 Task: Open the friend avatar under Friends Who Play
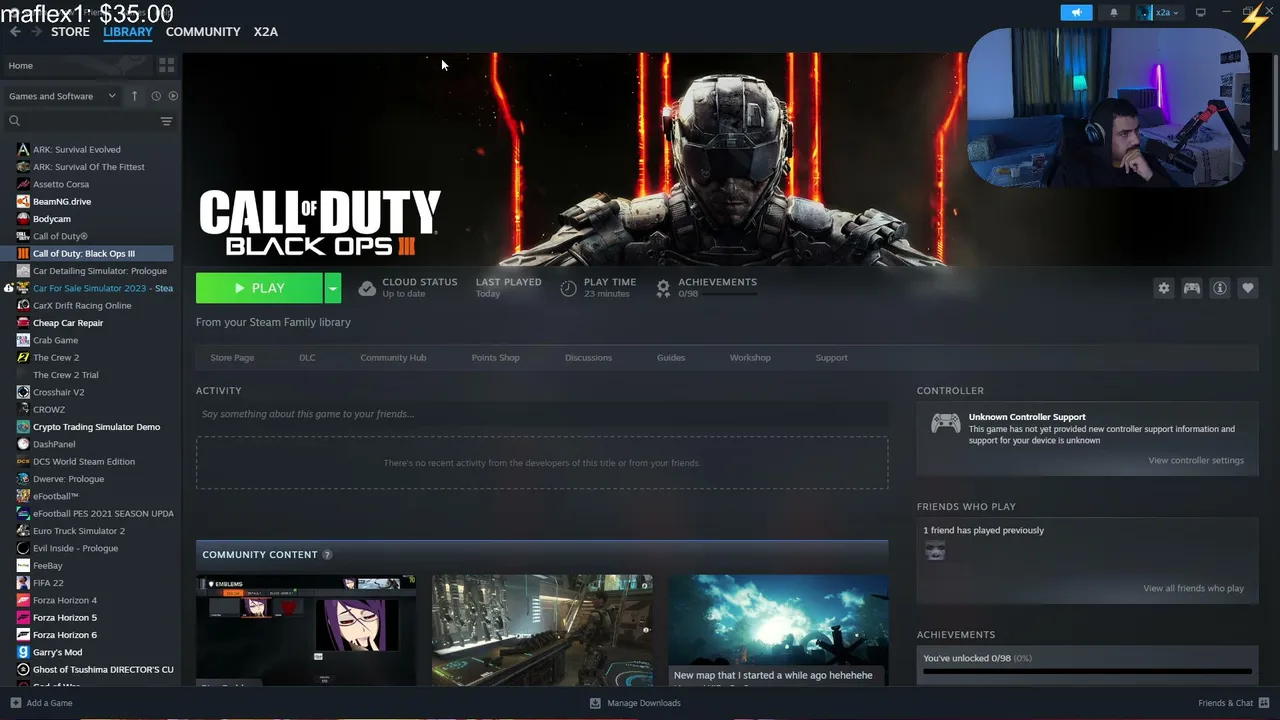(935, 551)
